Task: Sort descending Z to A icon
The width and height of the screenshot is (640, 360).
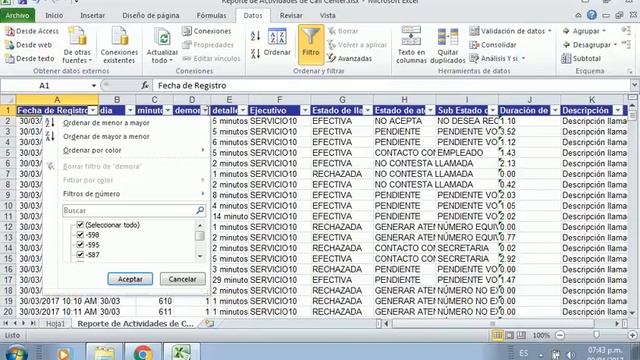Action: pos(255,53)
